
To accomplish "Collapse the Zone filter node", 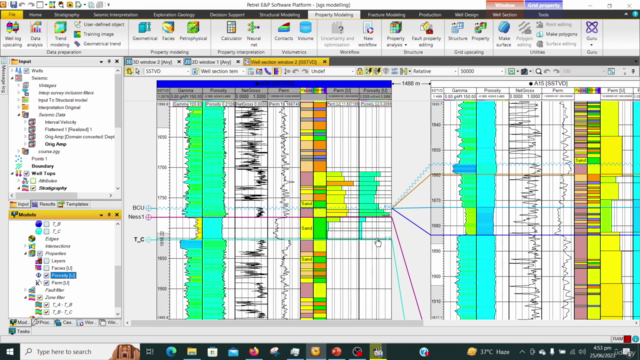I will point(25,298).
